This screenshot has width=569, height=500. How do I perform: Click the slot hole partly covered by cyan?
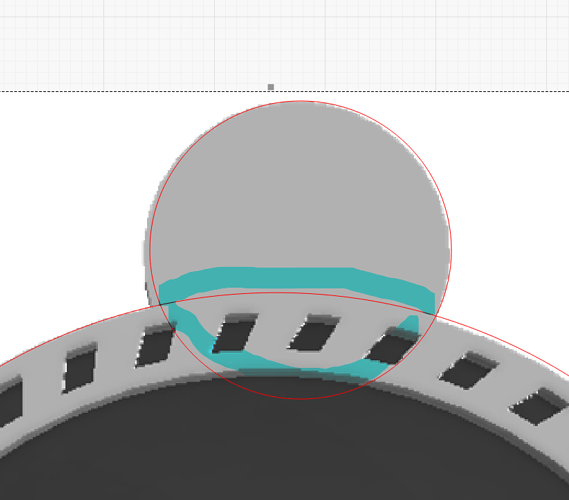click(x=393, y=345)
